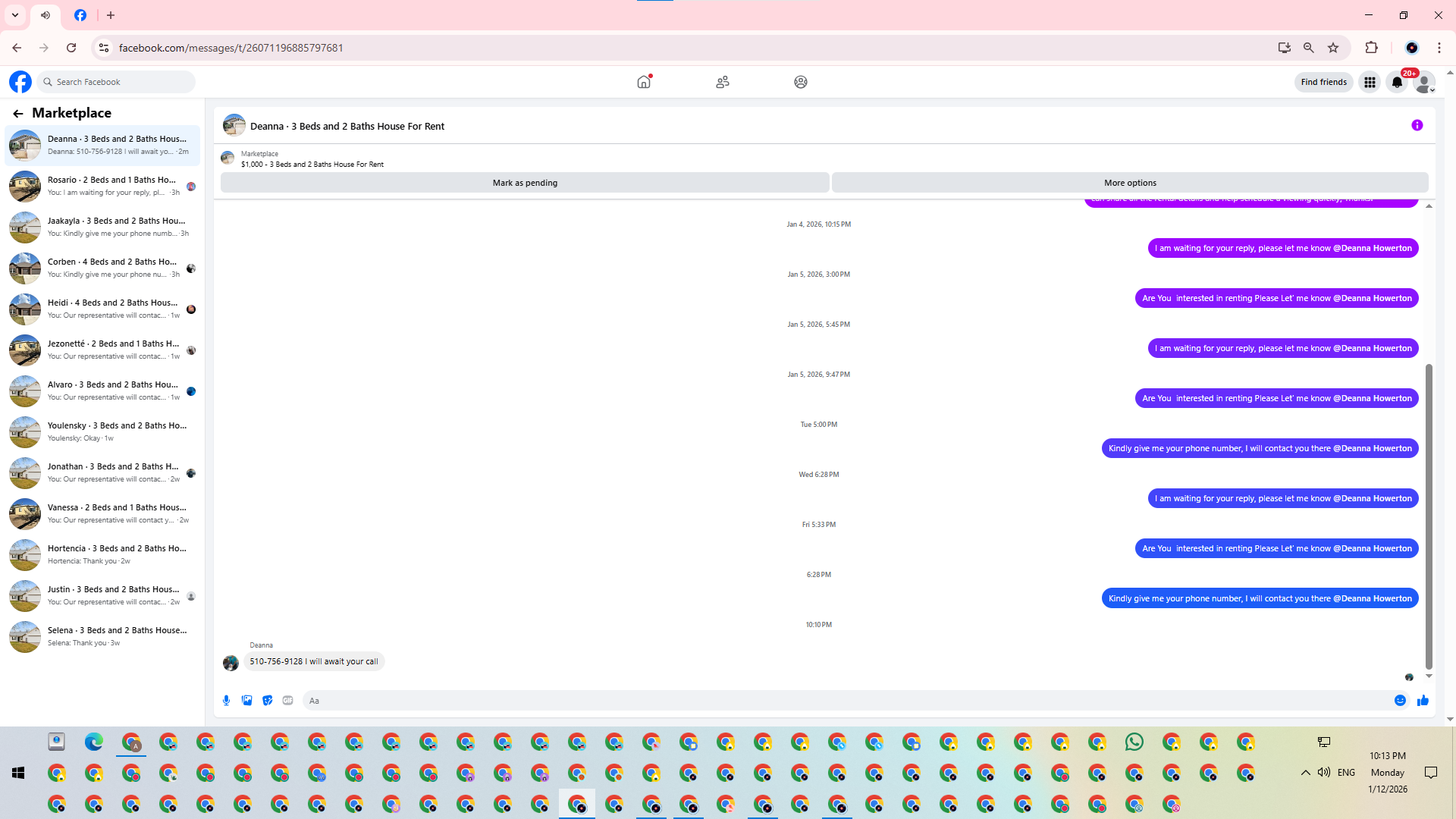Click More options button
This screenshot has height=819, width=1456.
[x=1130, y=183]
